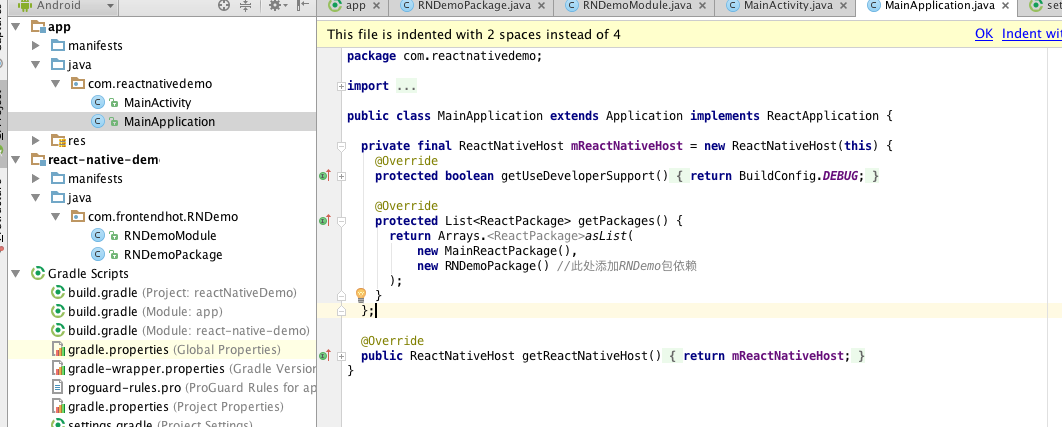1062x427 pixels.
Task: Click override gutter marker beside getUseDeveloperSupport
Action: [324, 176]
